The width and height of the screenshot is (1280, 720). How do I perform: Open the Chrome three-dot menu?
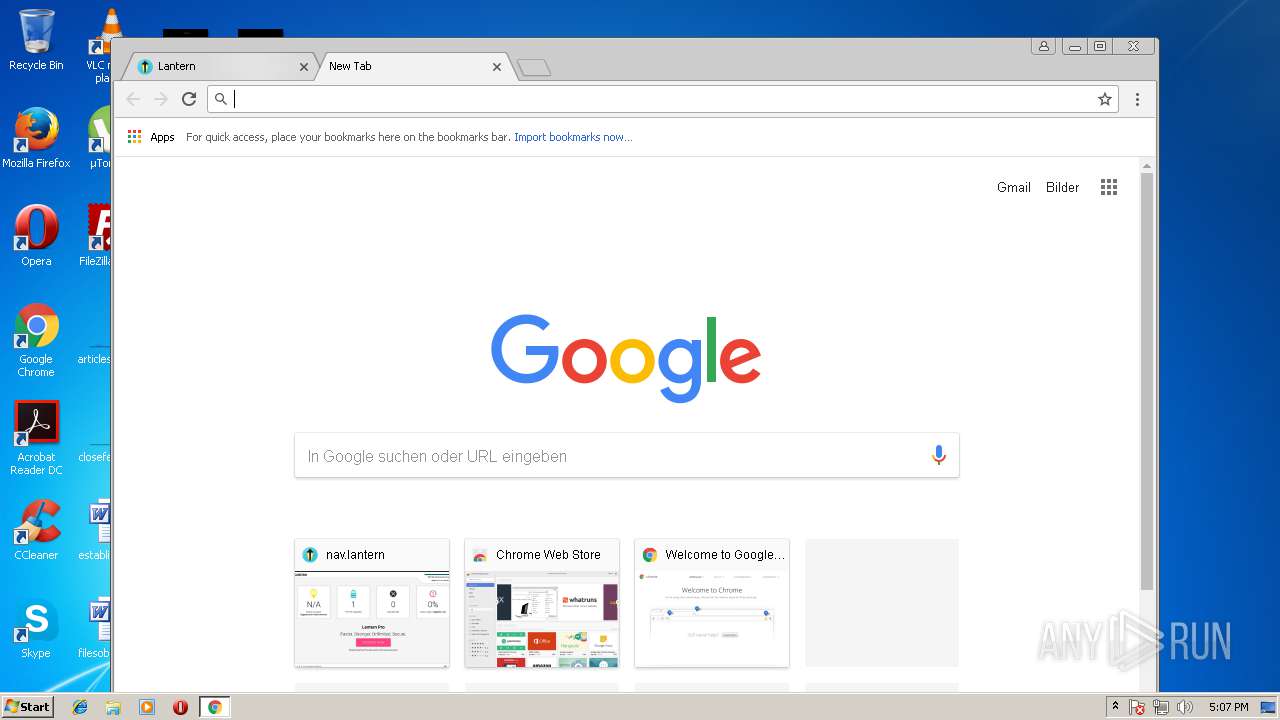(1137, 99)
